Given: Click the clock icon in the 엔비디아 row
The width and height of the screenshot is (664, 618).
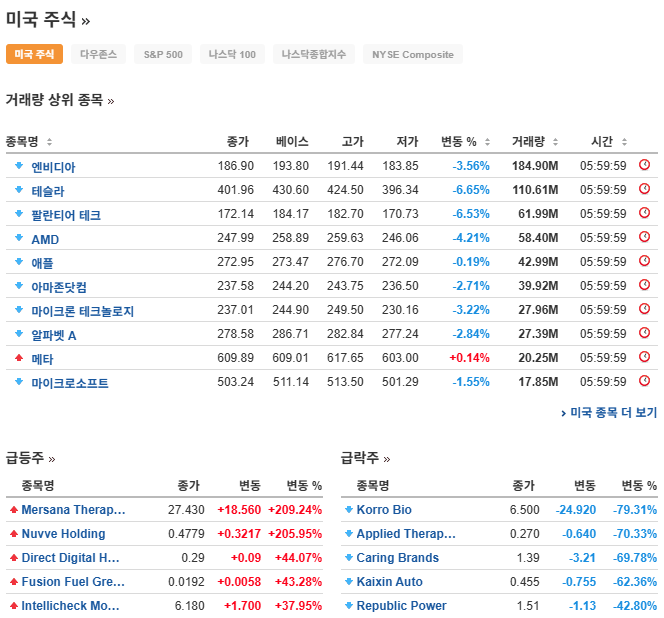Looking at the screenshot, I should click(x=644, y=164).
